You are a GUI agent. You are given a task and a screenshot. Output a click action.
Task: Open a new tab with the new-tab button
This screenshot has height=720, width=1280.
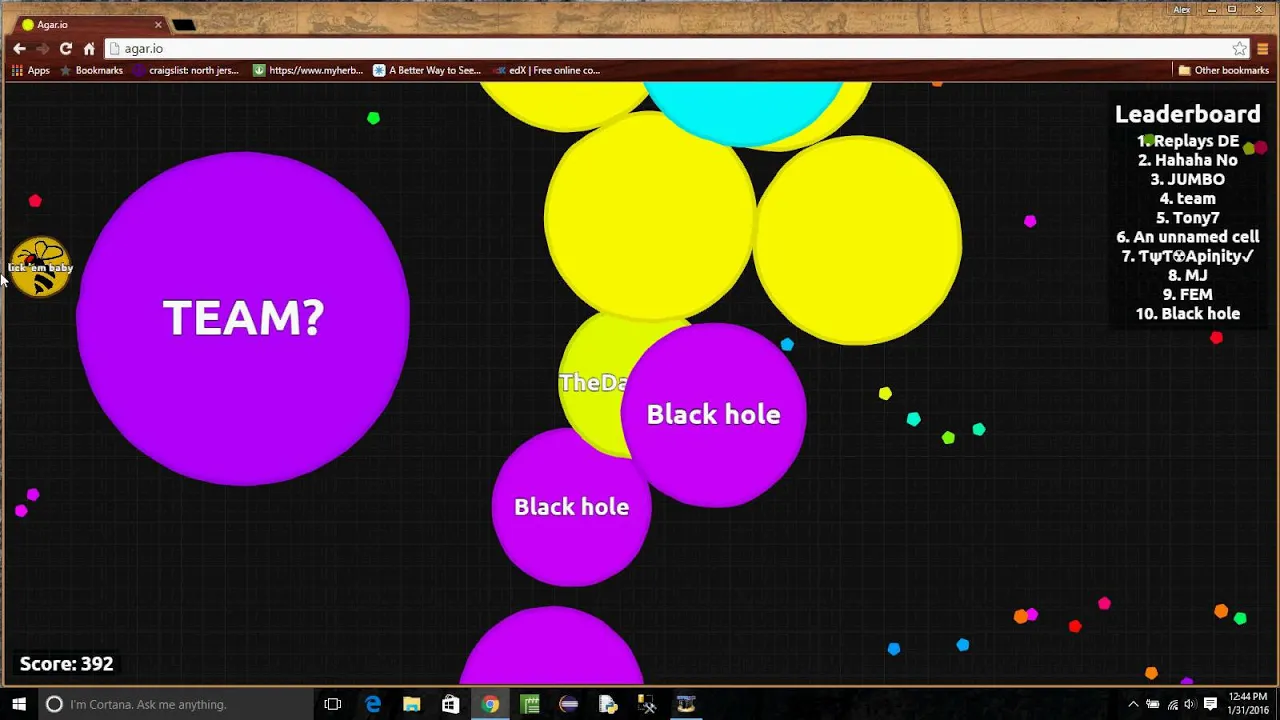(x=184, y=24)
